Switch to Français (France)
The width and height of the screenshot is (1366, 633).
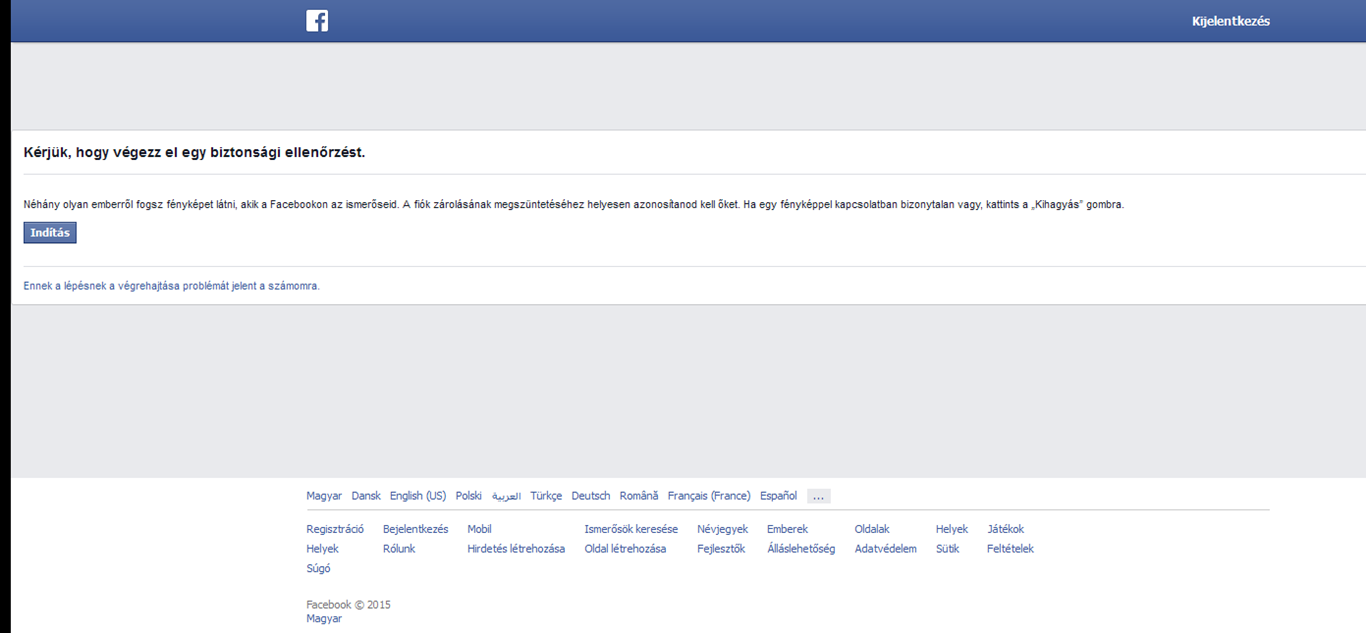(708, 496)
